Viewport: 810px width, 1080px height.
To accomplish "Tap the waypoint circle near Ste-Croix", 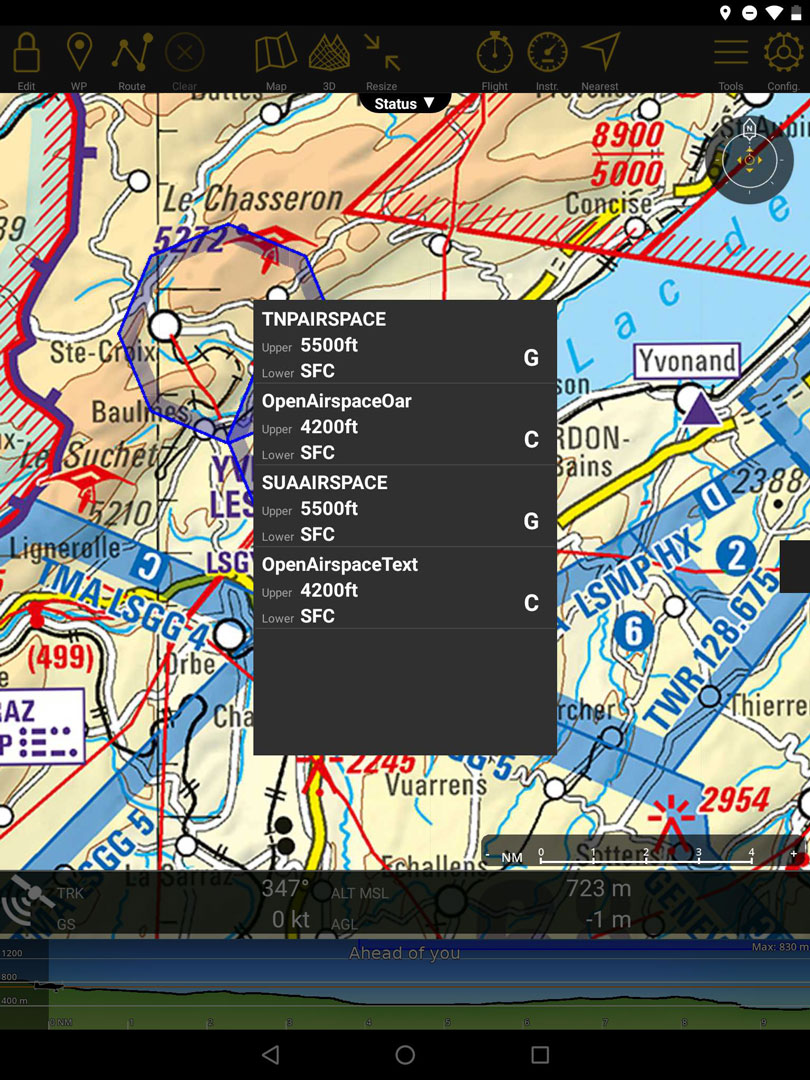I will click(165, 324).
